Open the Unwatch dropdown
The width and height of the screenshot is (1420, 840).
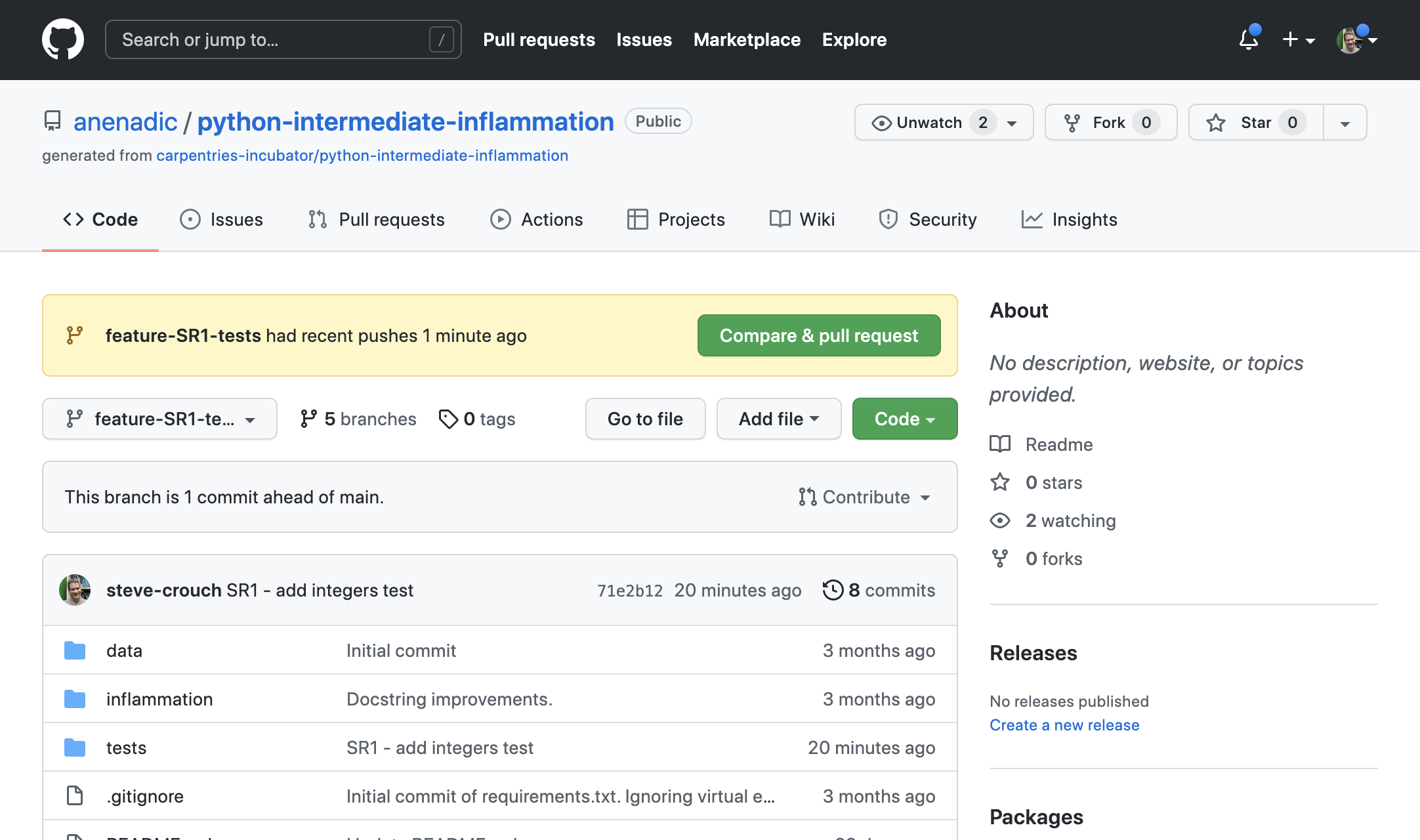[x=943, y=122]
